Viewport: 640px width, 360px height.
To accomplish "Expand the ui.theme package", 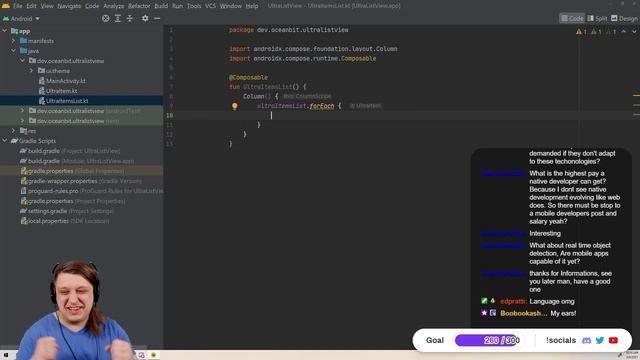I will click(x=32, y=71).
